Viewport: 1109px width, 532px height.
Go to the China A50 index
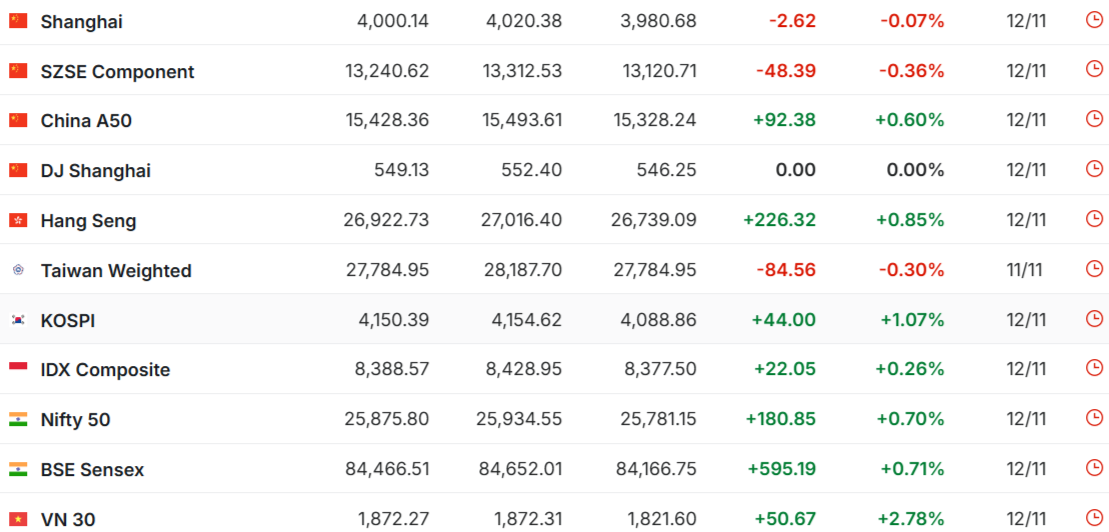(86, 121)
